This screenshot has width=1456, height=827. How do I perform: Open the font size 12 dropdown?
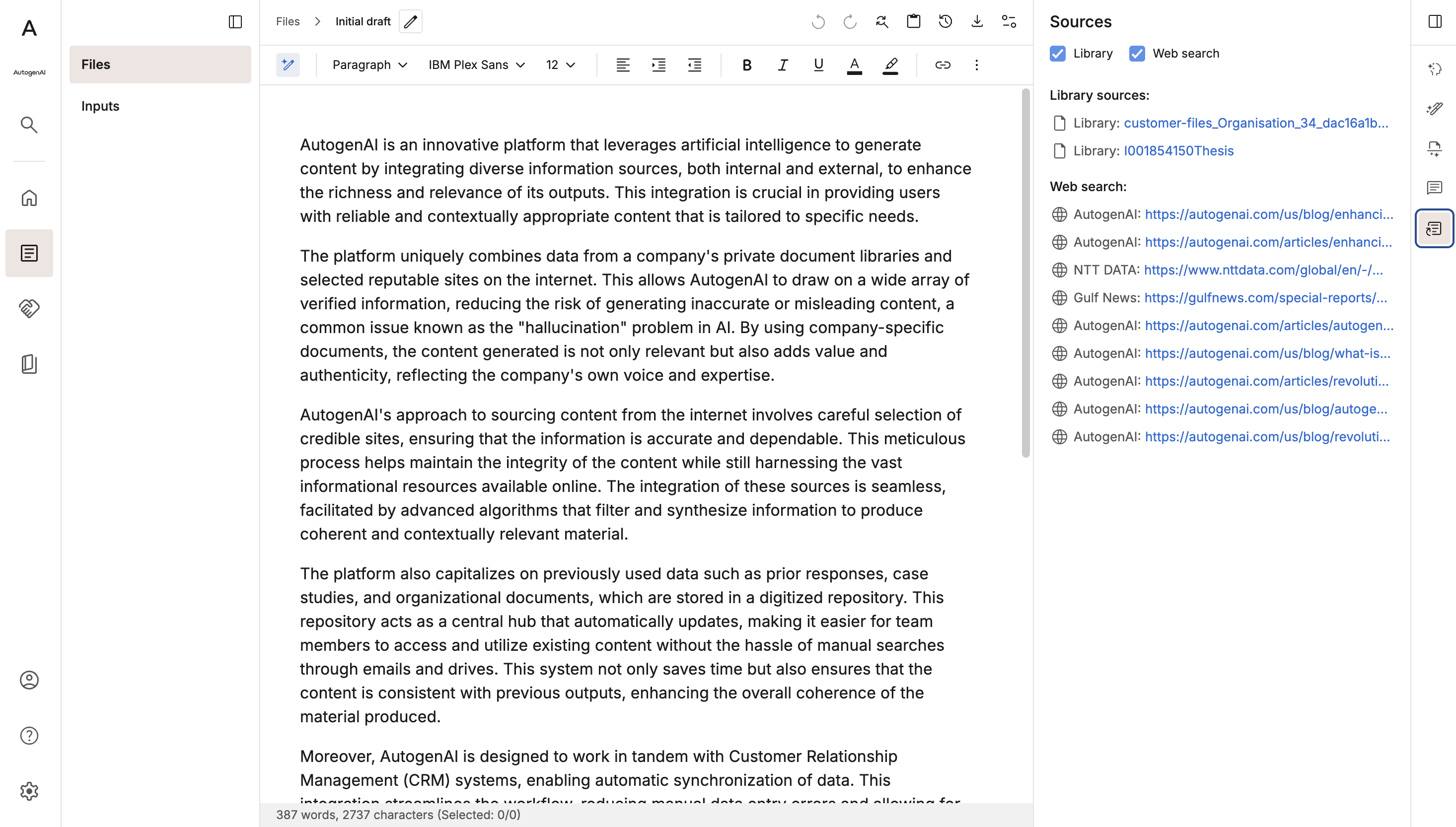[x=561, y=65]
